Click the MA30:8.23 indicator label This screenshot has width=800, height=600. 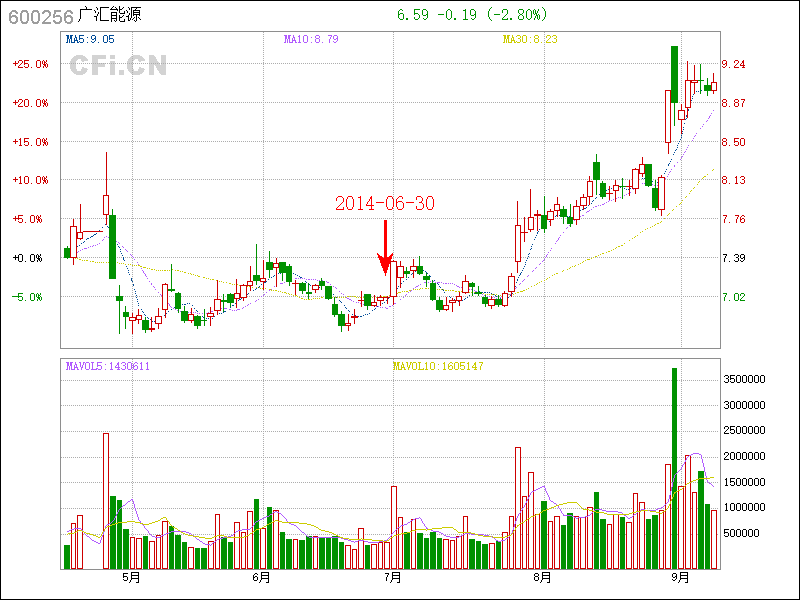point(530,39)
